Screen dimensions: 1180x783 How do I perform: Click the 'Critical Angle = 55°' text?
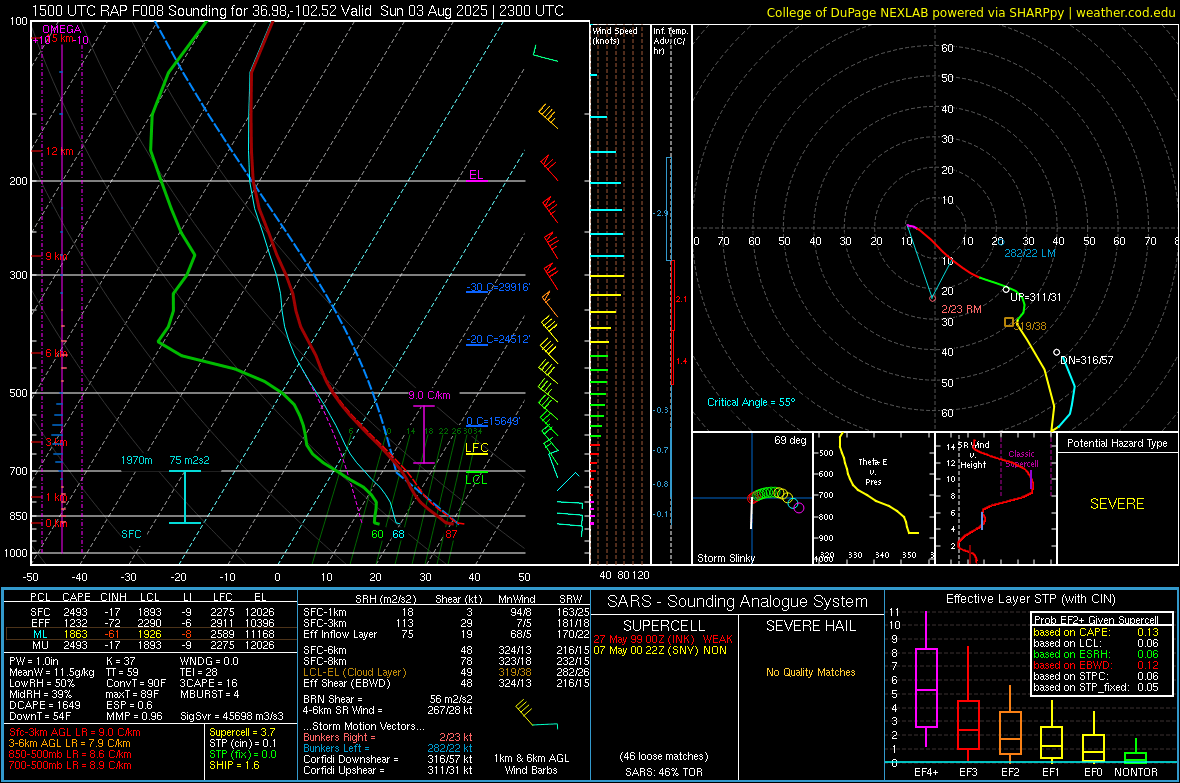coord(751,402)
